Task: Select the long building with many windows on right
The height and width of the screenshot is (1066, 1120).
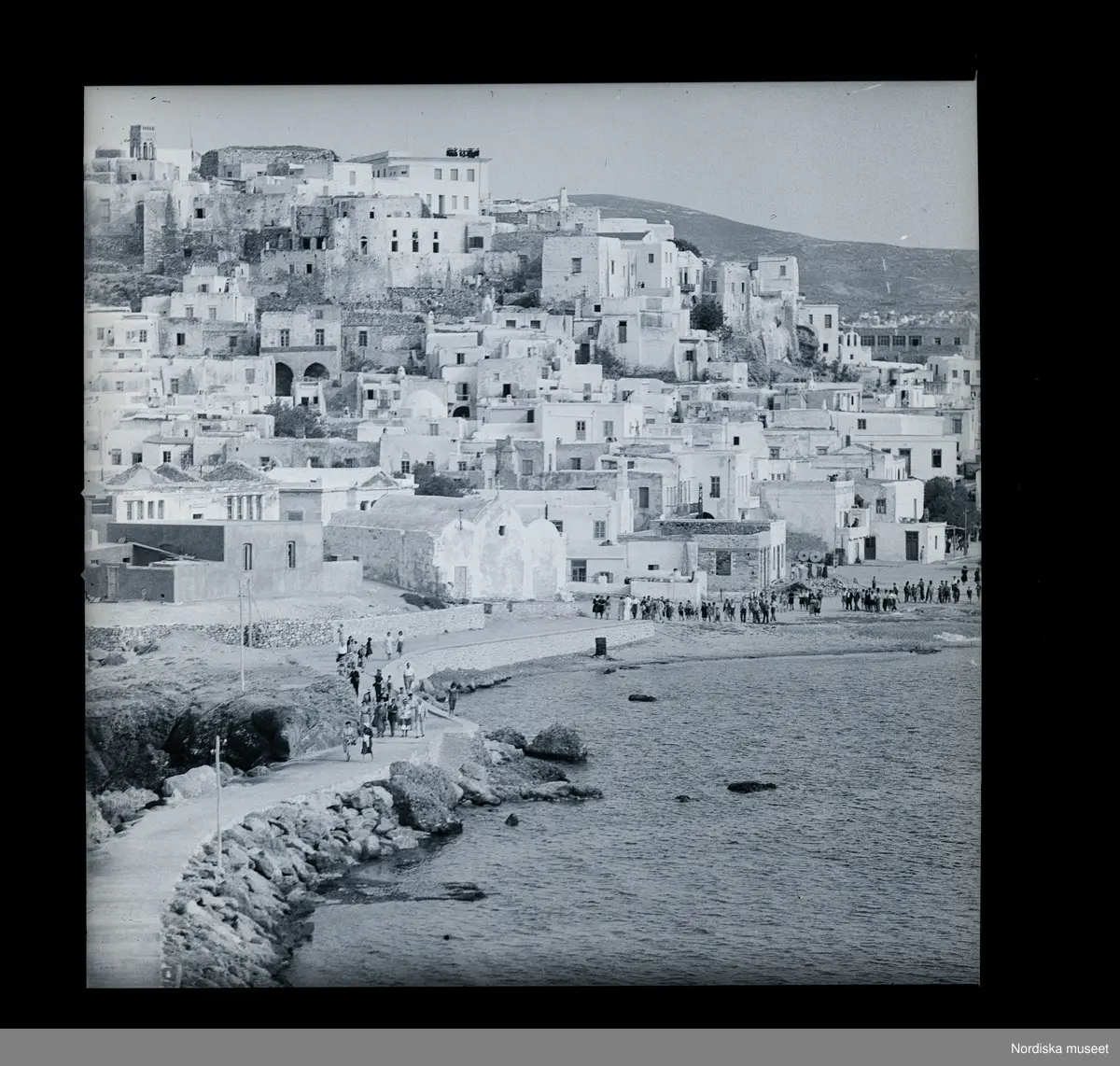Action: 913,343
